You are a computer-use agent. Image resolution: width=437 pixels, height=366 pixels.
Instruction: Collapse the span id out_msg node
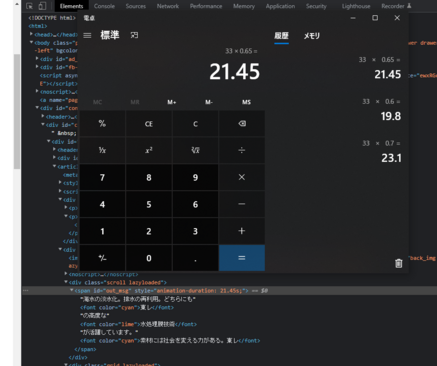[71, 290]
